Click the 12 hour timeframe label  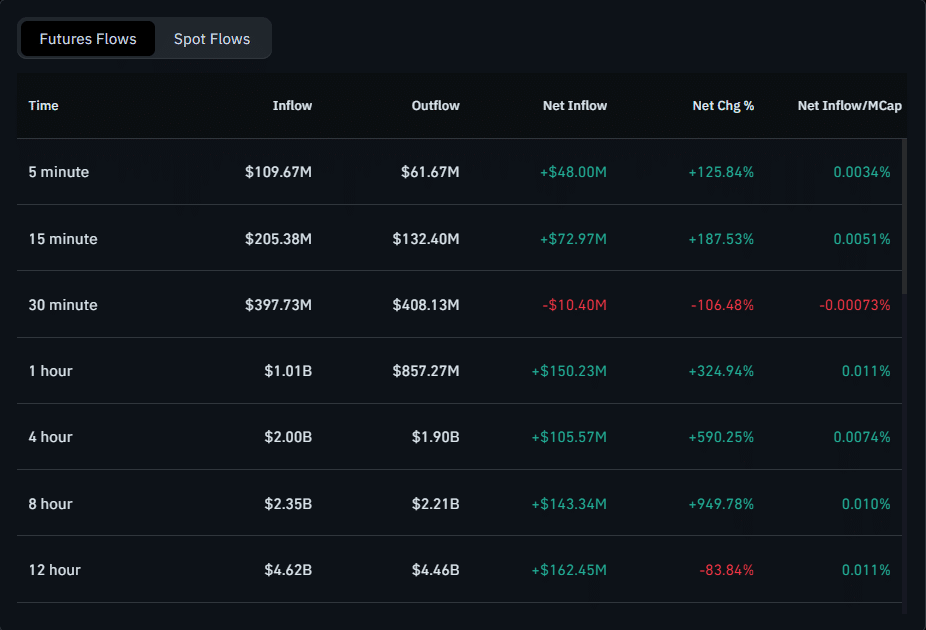(54, 569)
